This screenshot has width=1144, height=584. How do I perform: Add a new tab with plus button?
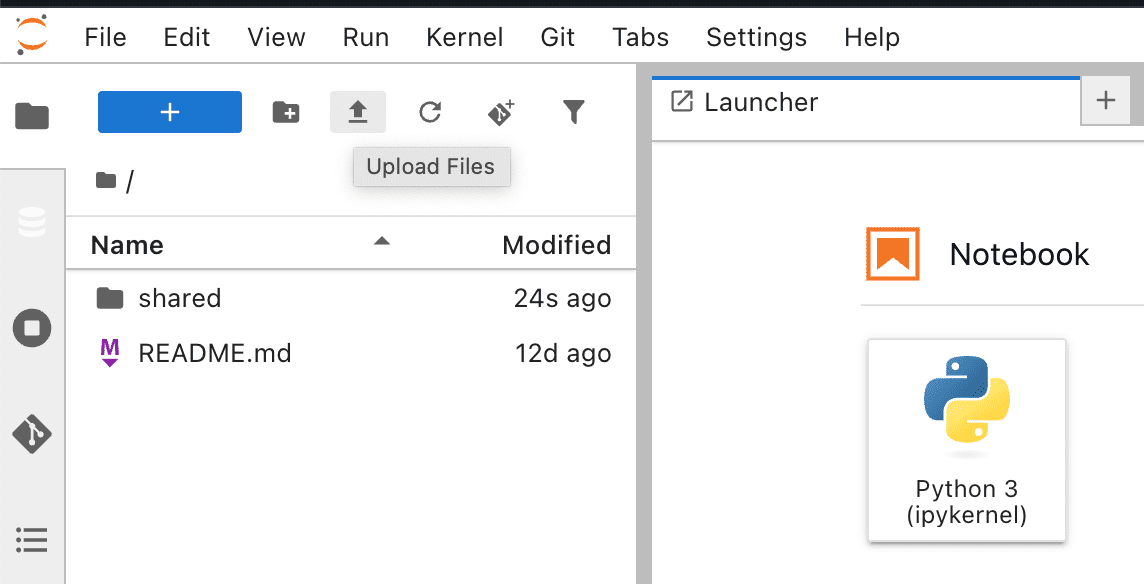click(1106, 100)
